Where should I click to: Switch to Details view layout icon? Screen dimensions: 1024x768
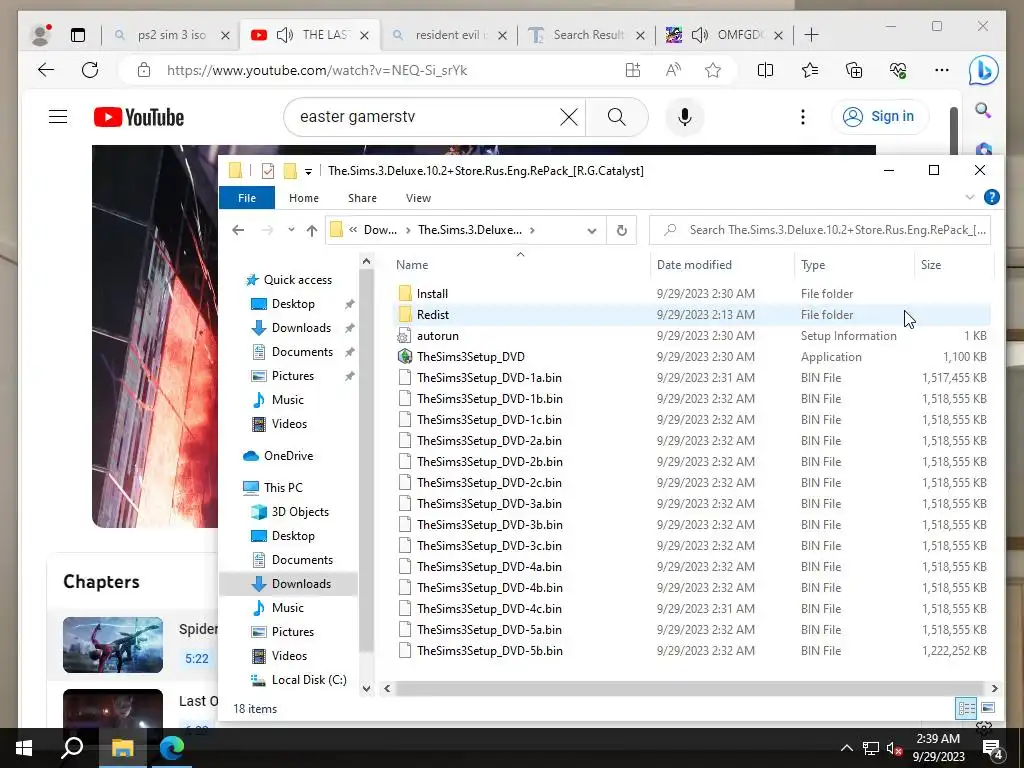click(x=966, y=709)
